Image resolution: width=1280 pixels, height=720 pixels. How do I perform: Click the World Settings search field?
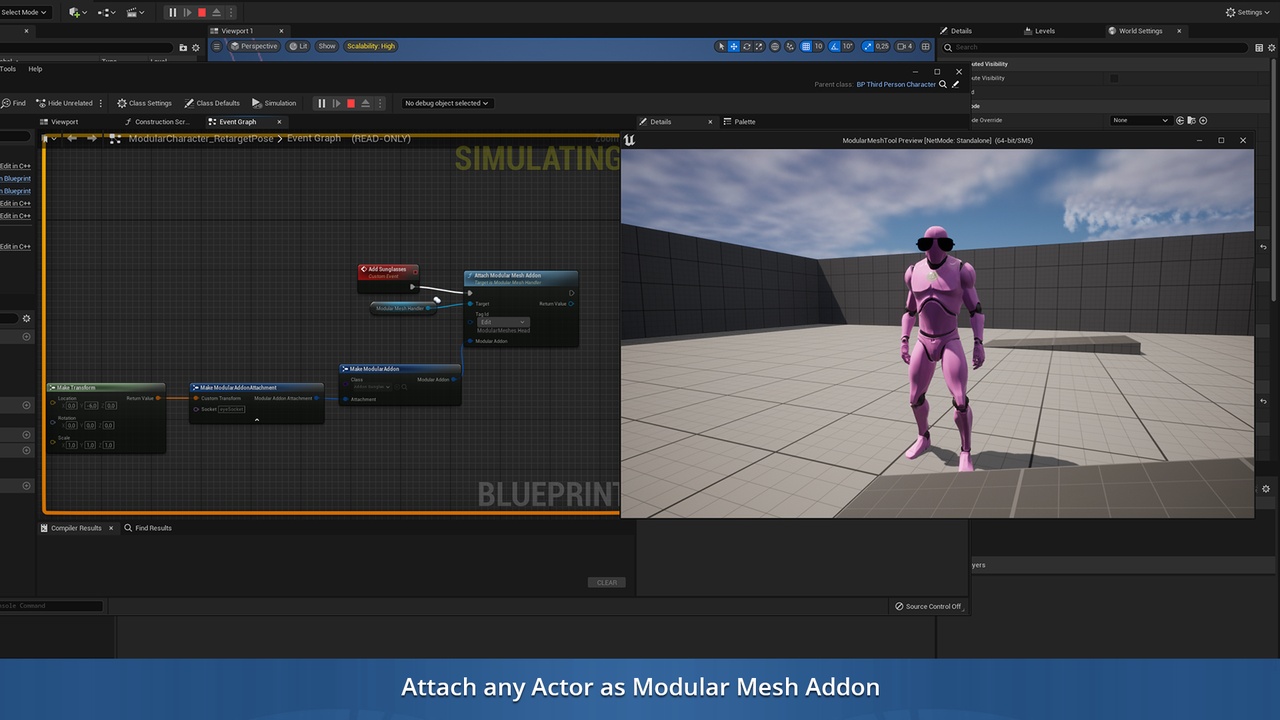click(x=1100, y=47)
